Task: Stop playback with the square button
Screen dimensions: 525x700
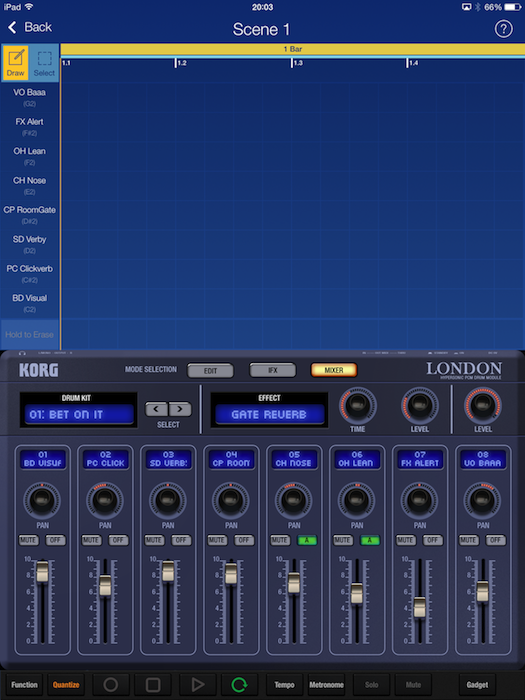Action: (x=153, y=684)
